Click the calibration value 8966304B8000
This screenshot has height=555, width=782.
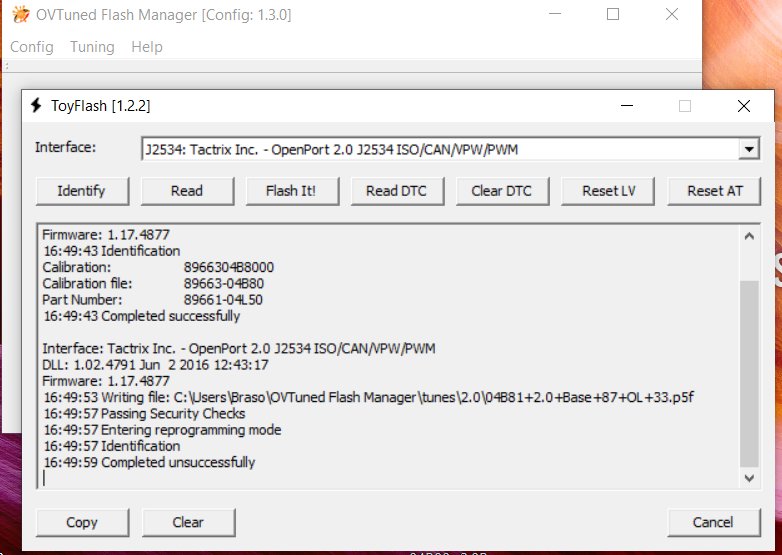coord(229,267)
